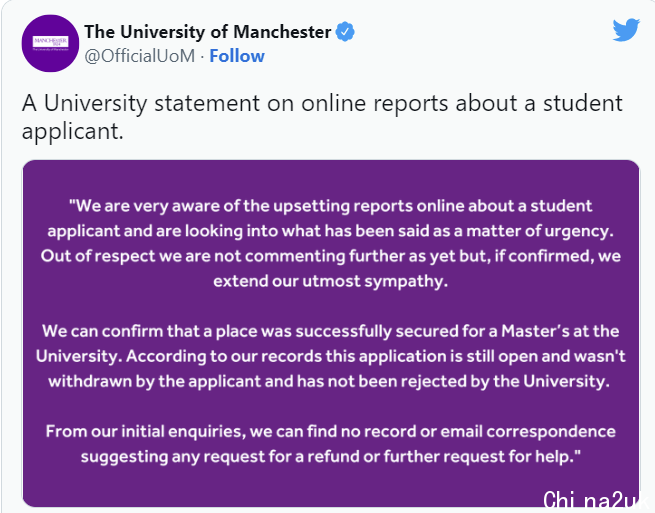
Task: Click the line starting "applicant and are looking into"
Action: coord(330,230)
